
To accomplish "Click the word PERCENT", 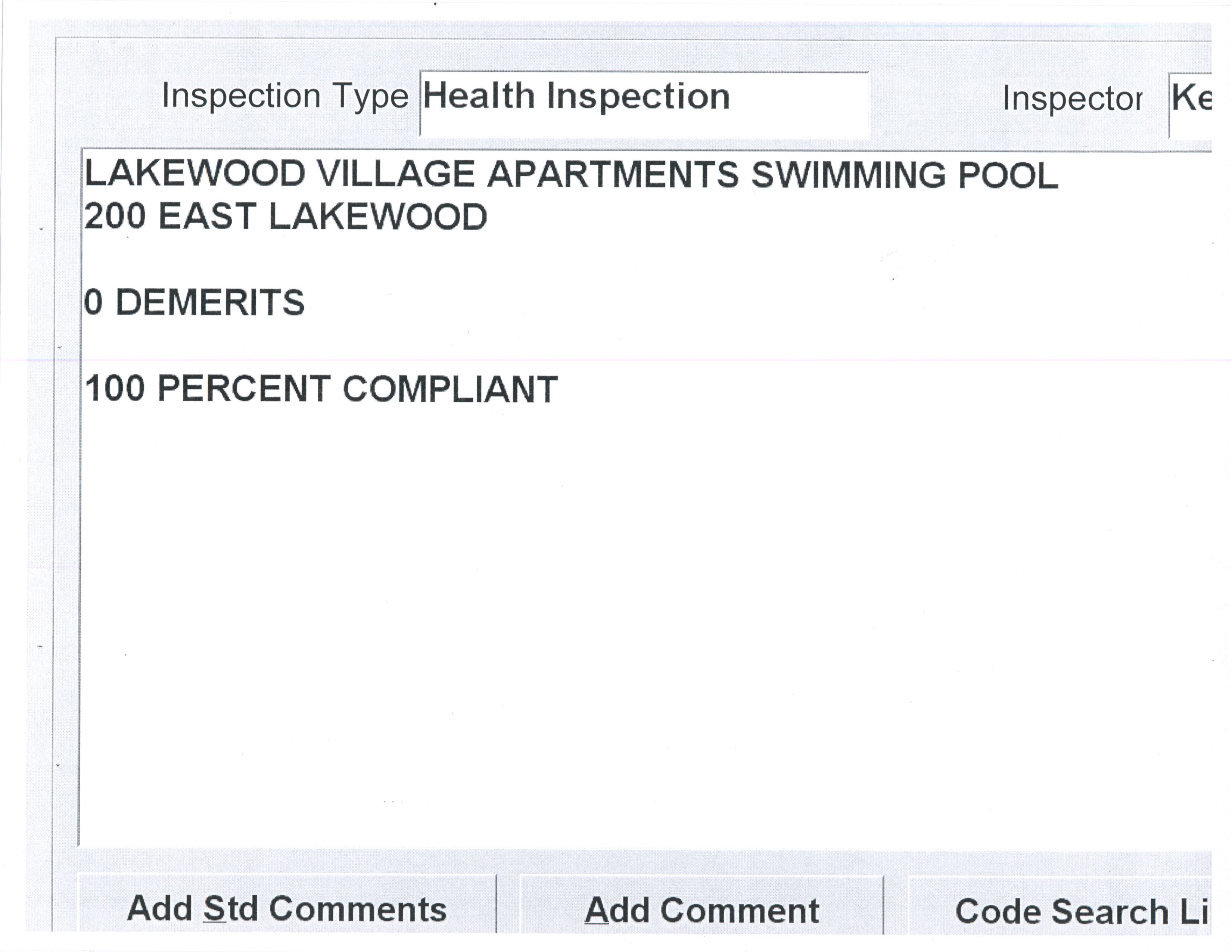I will pos(244,389).
